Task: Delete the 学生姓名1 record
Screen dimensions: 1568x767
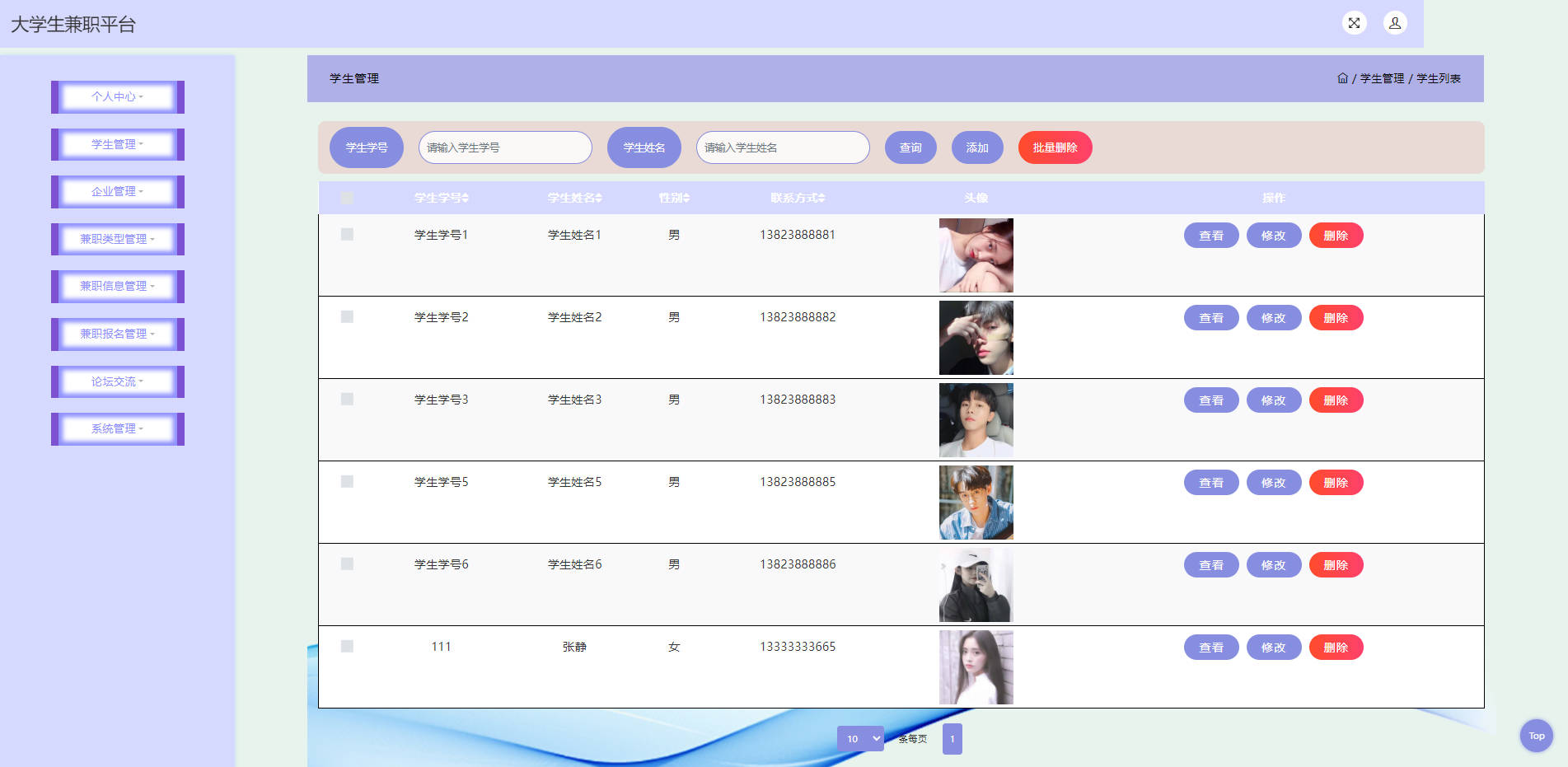Action: 1336,236
